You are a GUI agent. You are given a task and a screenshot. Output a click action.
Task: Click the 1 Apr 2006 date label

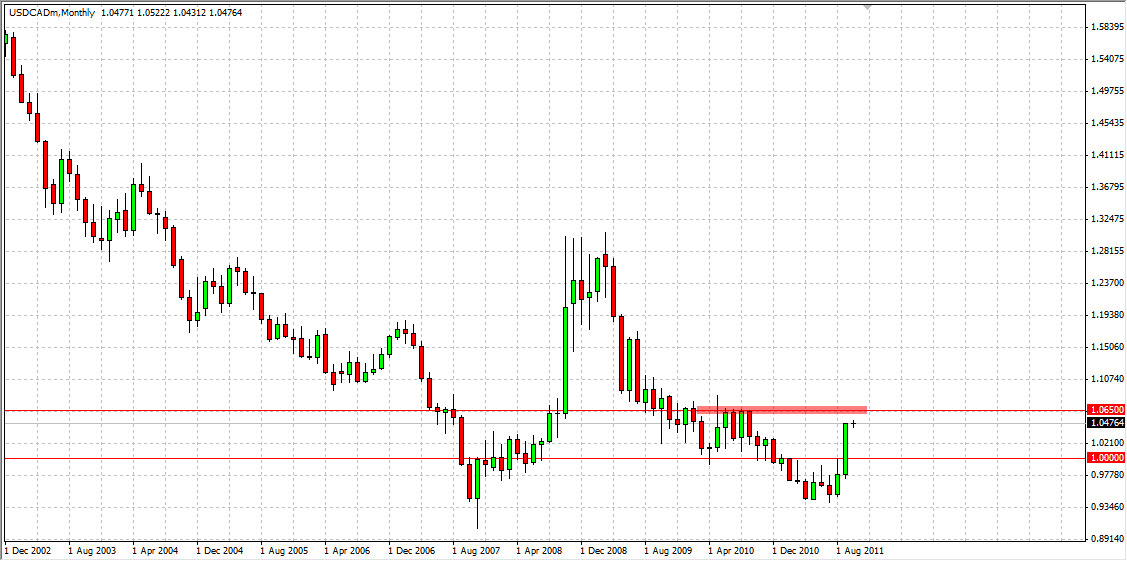tap(349, 551)
